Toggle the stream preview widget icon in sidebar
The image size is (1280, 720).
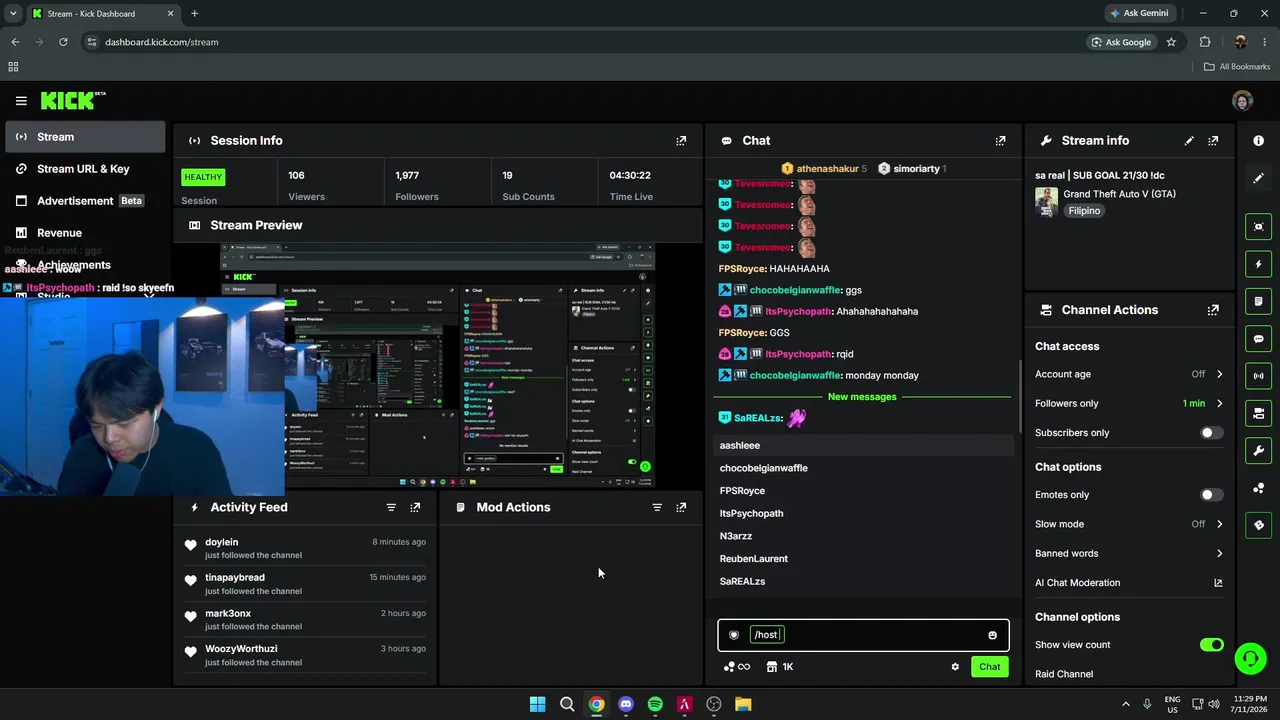click(x=1258, y=227)
